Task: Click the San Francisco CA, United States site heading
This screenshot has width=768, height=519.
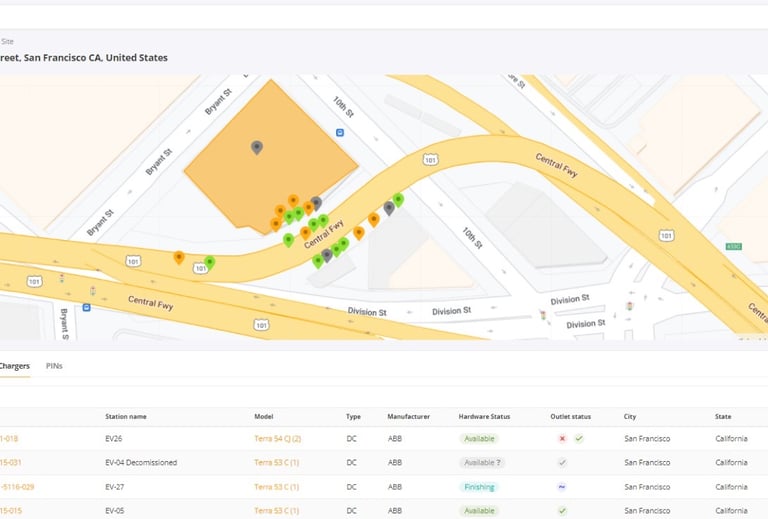Action: pos(84,58)
